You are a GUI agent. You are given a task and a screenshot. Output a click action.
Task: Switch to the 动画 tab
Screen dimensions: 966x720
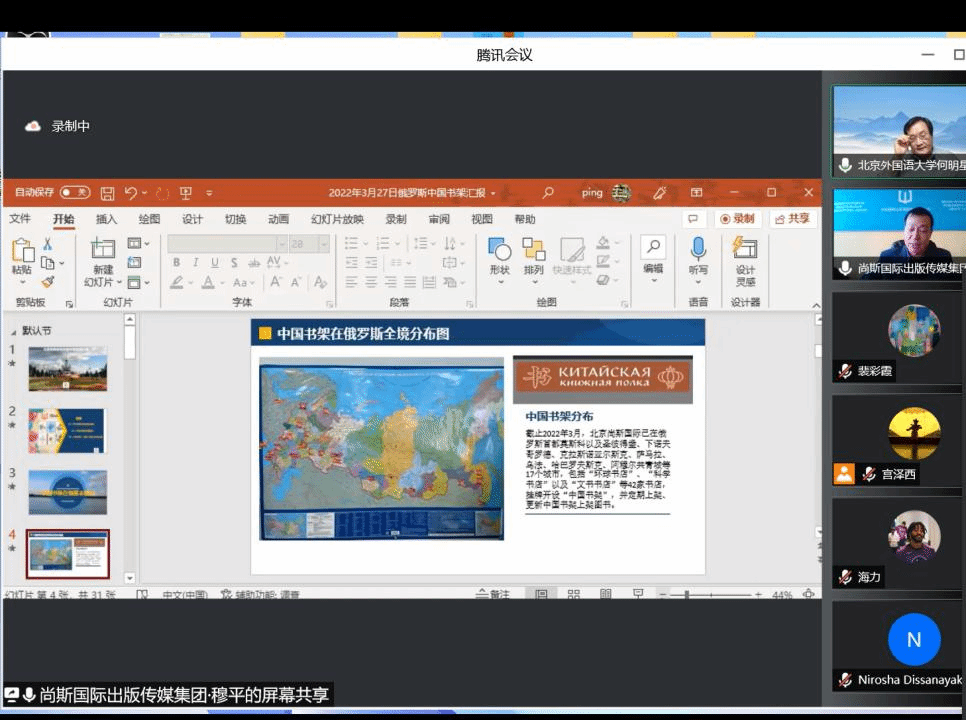(278, 219)
